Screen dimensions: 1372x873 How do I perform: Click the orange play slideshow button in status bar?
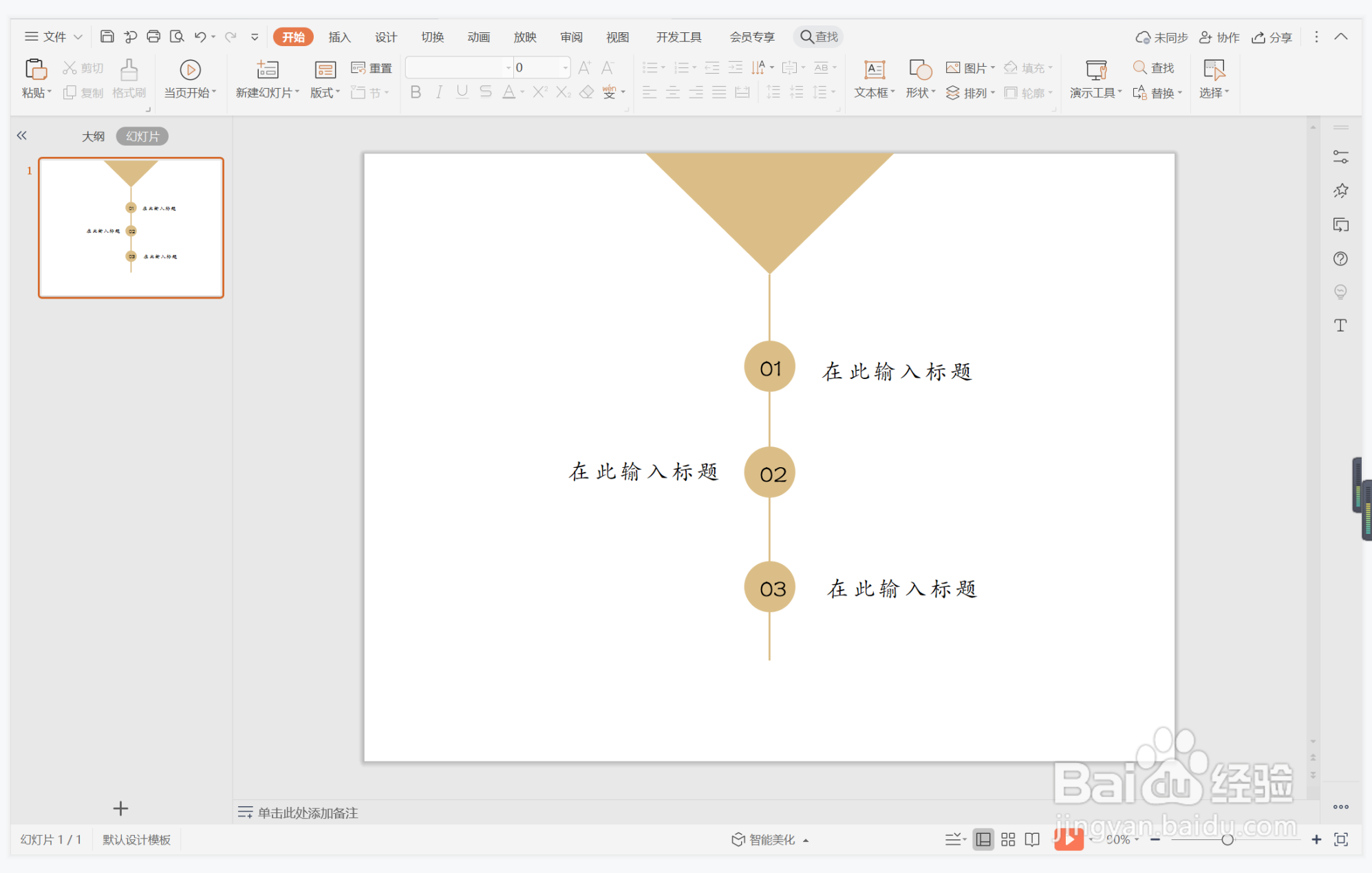click(1069, 839)
